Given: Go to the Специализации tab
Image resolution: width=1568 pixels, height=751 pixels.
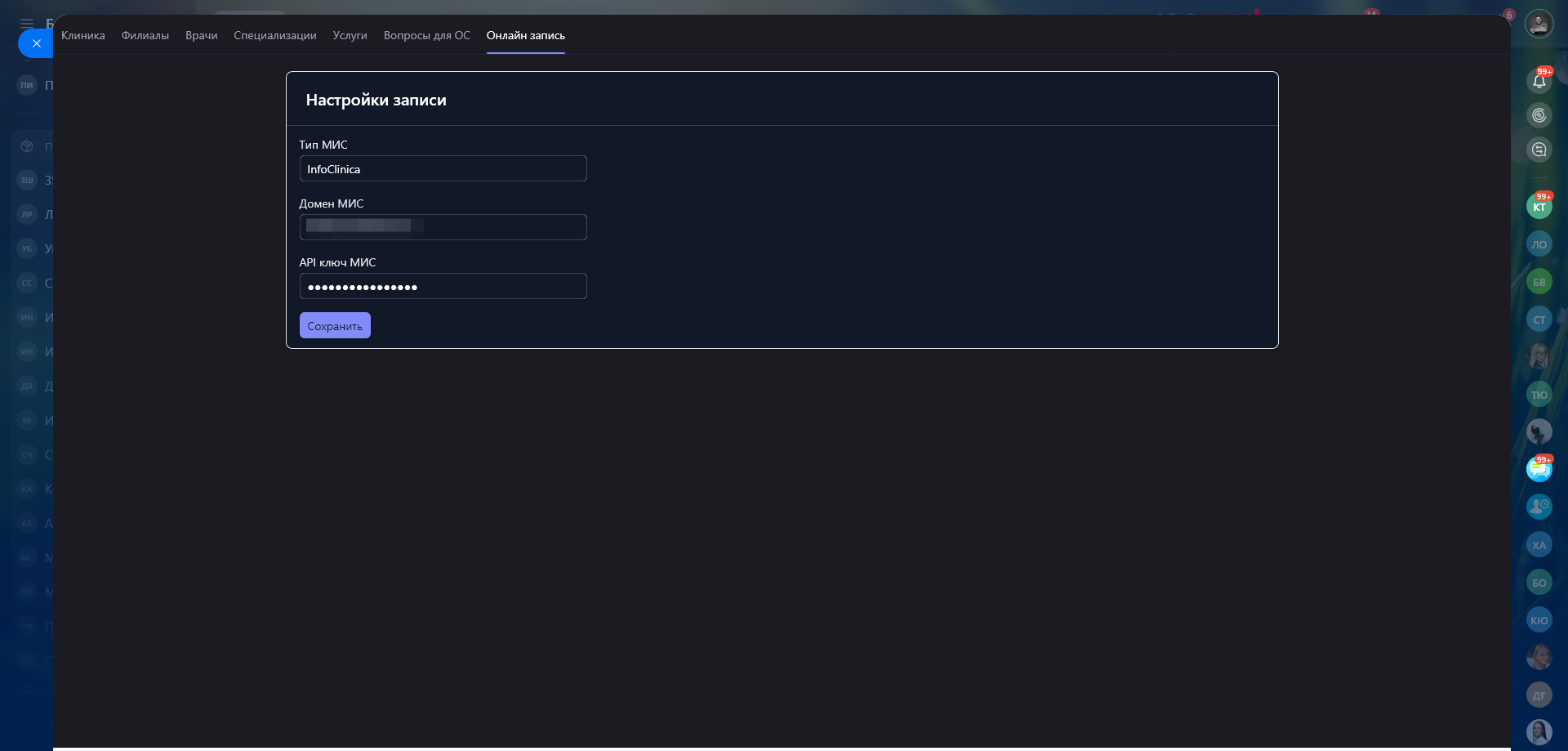Looking at the screenshot, I should click(275, 35).
